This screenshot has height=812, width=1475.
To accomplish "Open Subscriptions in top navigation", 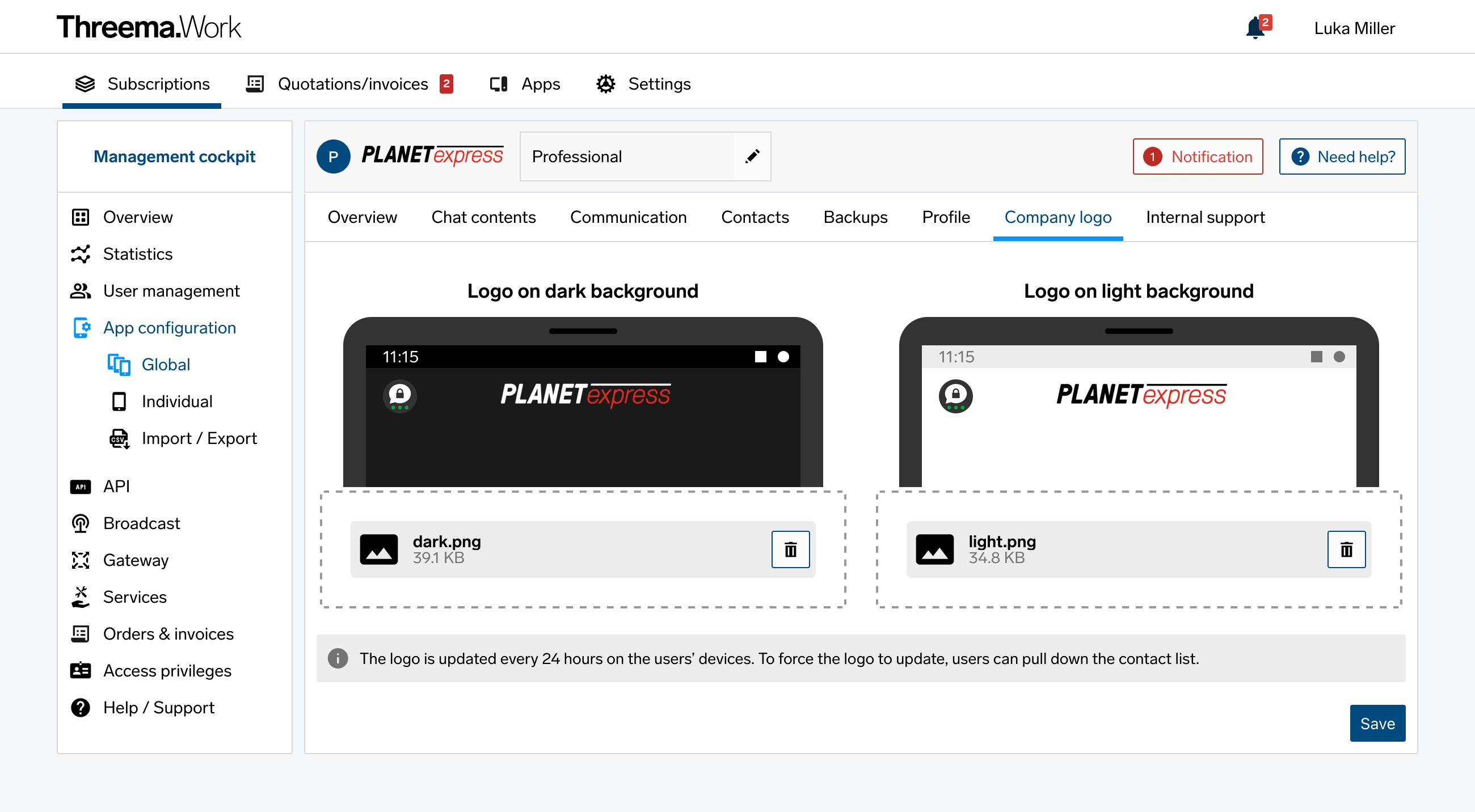I will (141, 84).
